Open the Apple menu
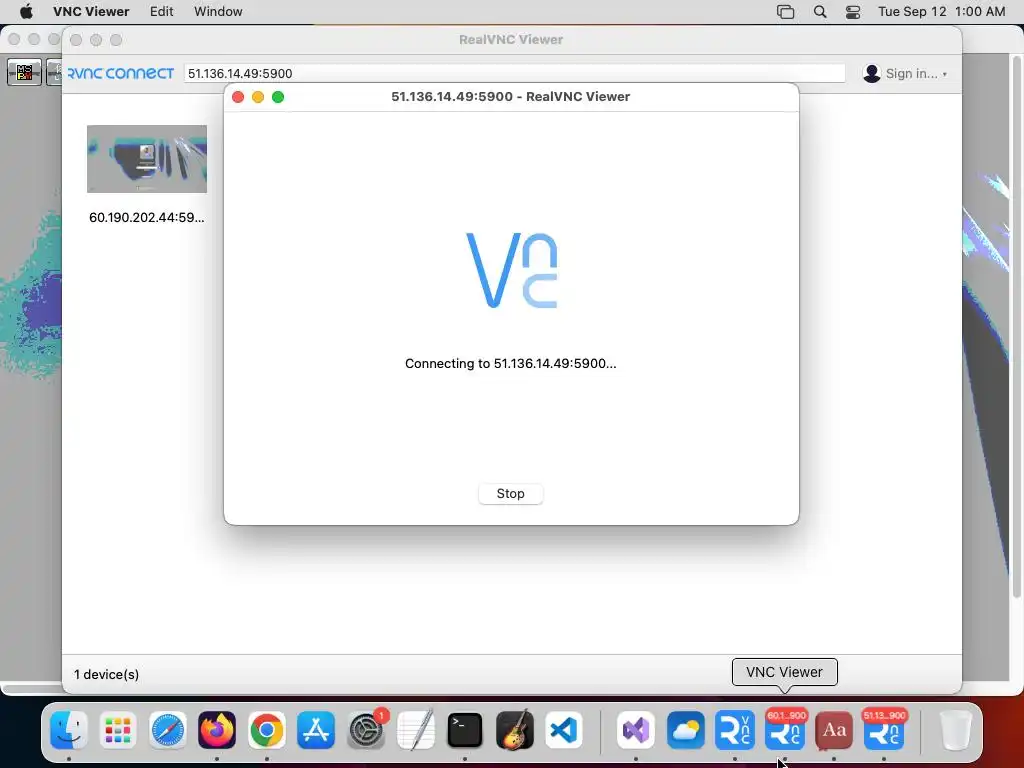The height and width of the screenshot is (768, 1024). click(26, 12)
